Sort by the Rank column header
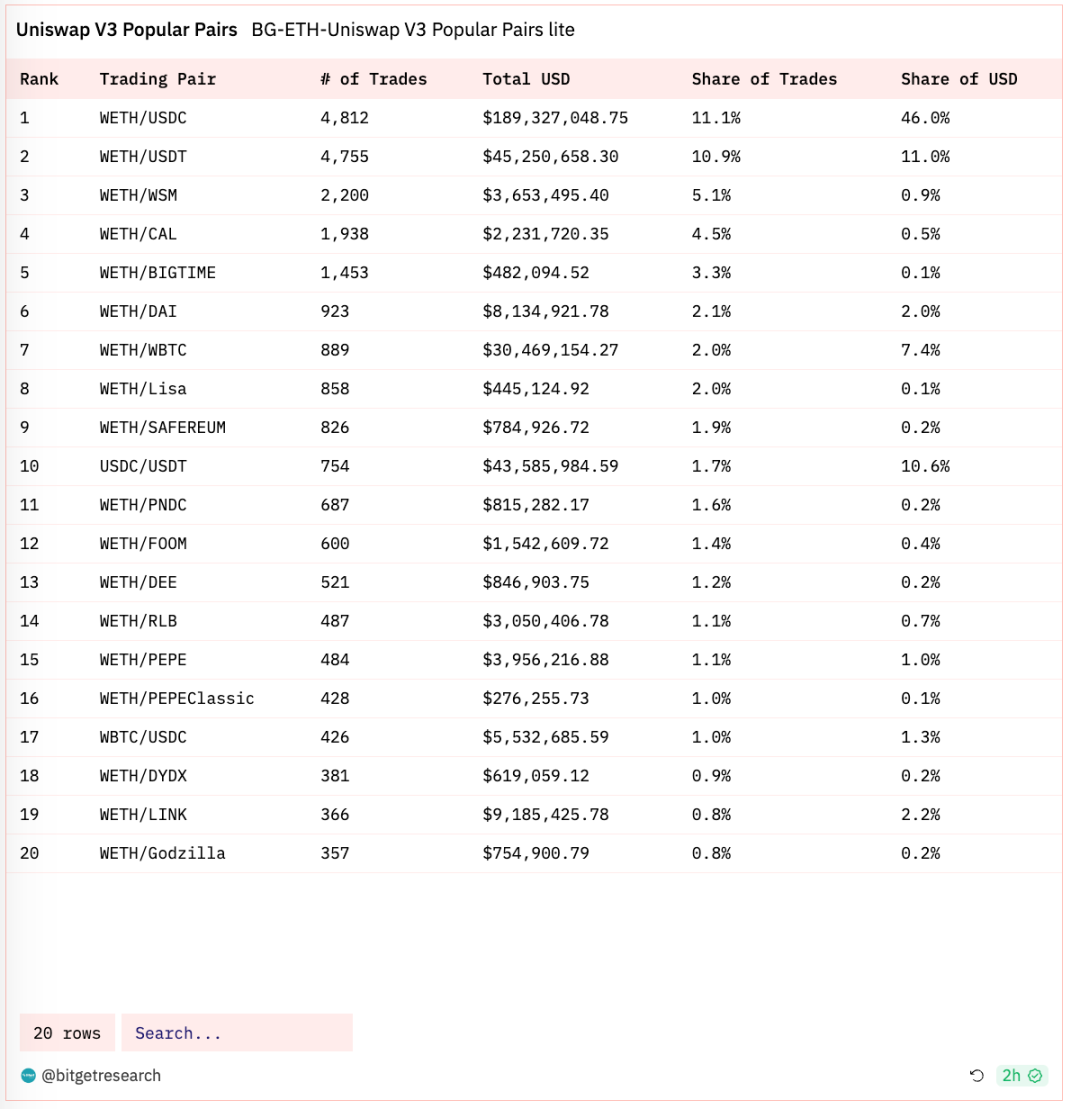Image resolution: width=1071 pixels, height=1109 pixels. tap(39, 79)
